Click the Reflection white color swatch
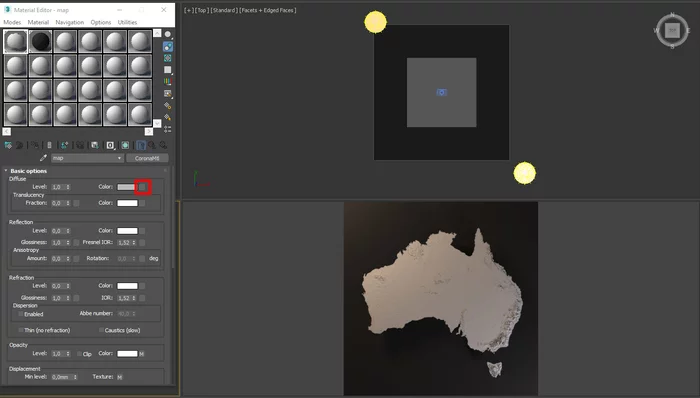 click(127, 231)
